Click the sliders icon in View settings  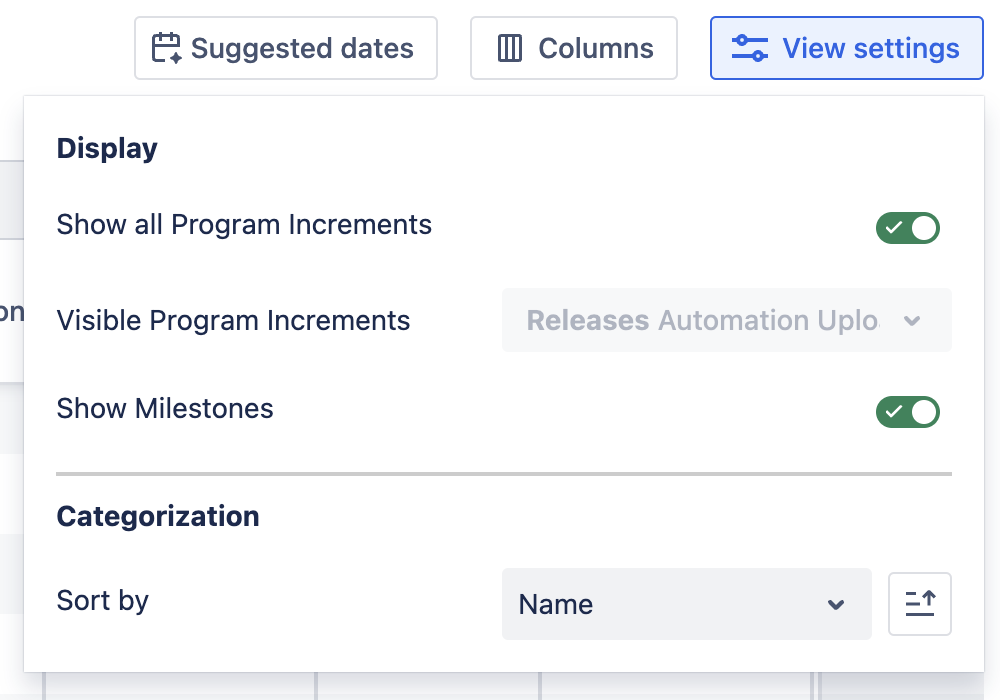(x=750, y=48)
